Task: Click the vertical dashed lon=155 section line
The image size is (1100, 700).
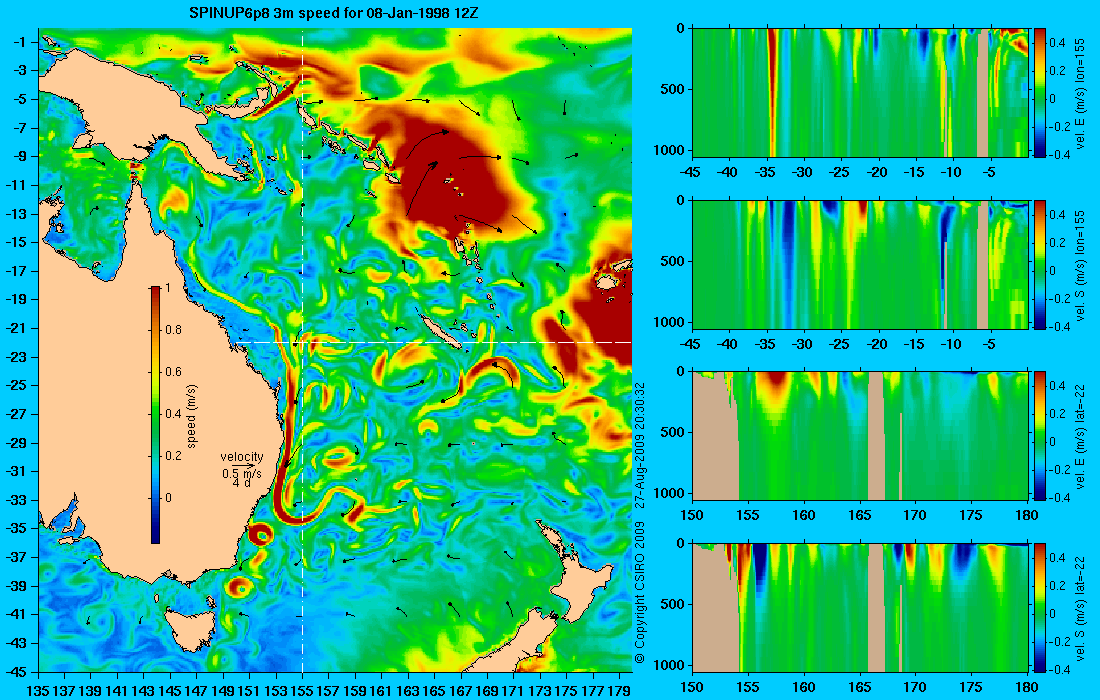Action: 302,350
